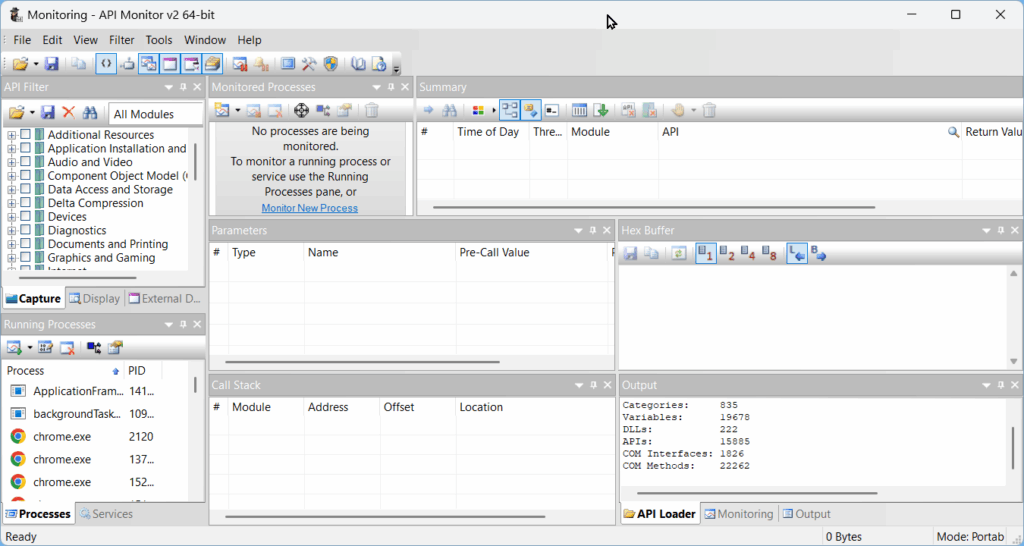1024x546 pixels.
Task: Click the open book help icon
Action: click(358, 63)
